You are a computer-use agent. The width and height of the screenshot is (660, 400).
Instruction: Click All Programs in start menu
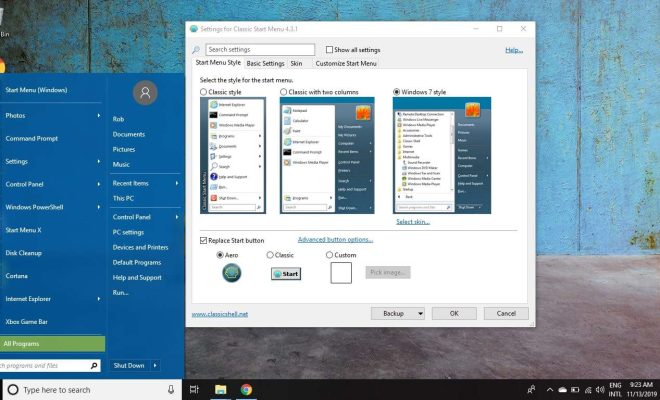pos(52,344)
